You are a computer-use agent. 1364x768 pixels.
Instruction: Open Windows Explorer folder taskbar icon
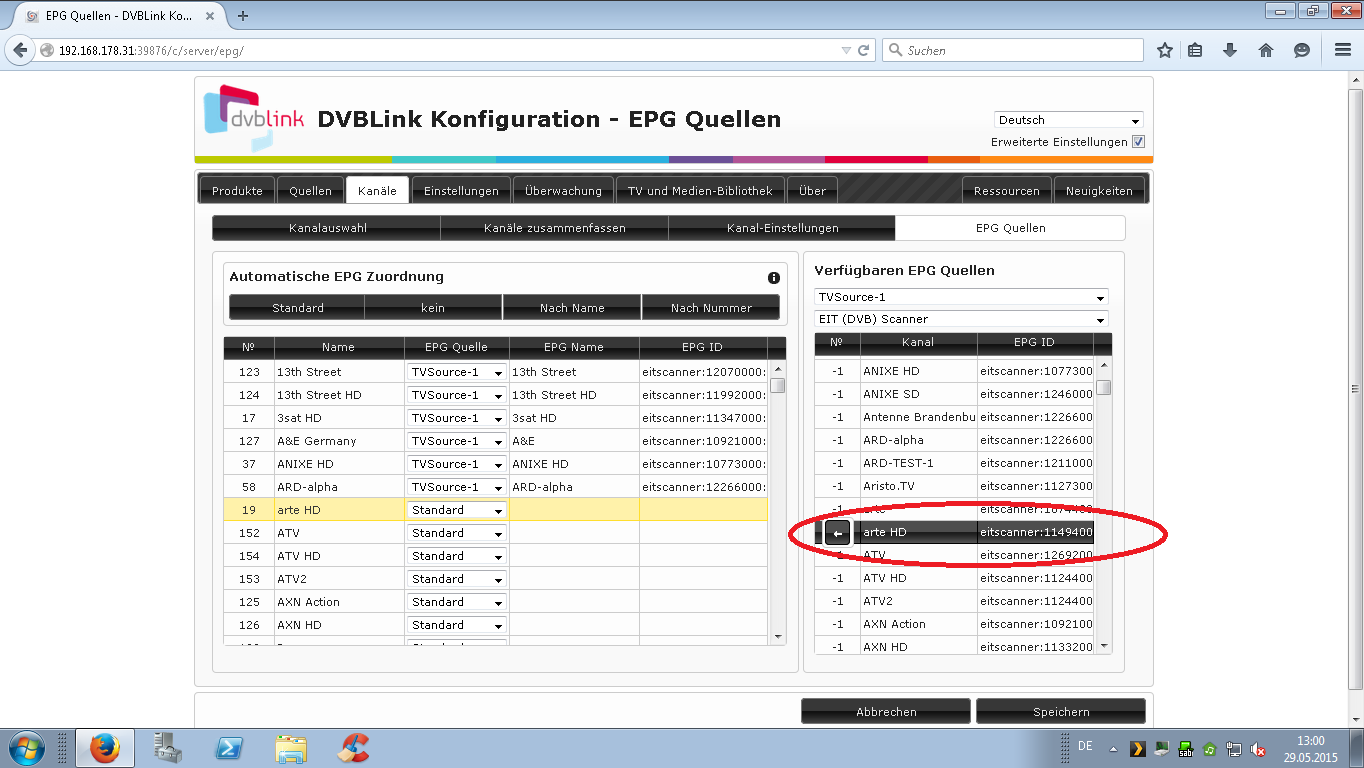pyautogui.click(x=291, y=748)
